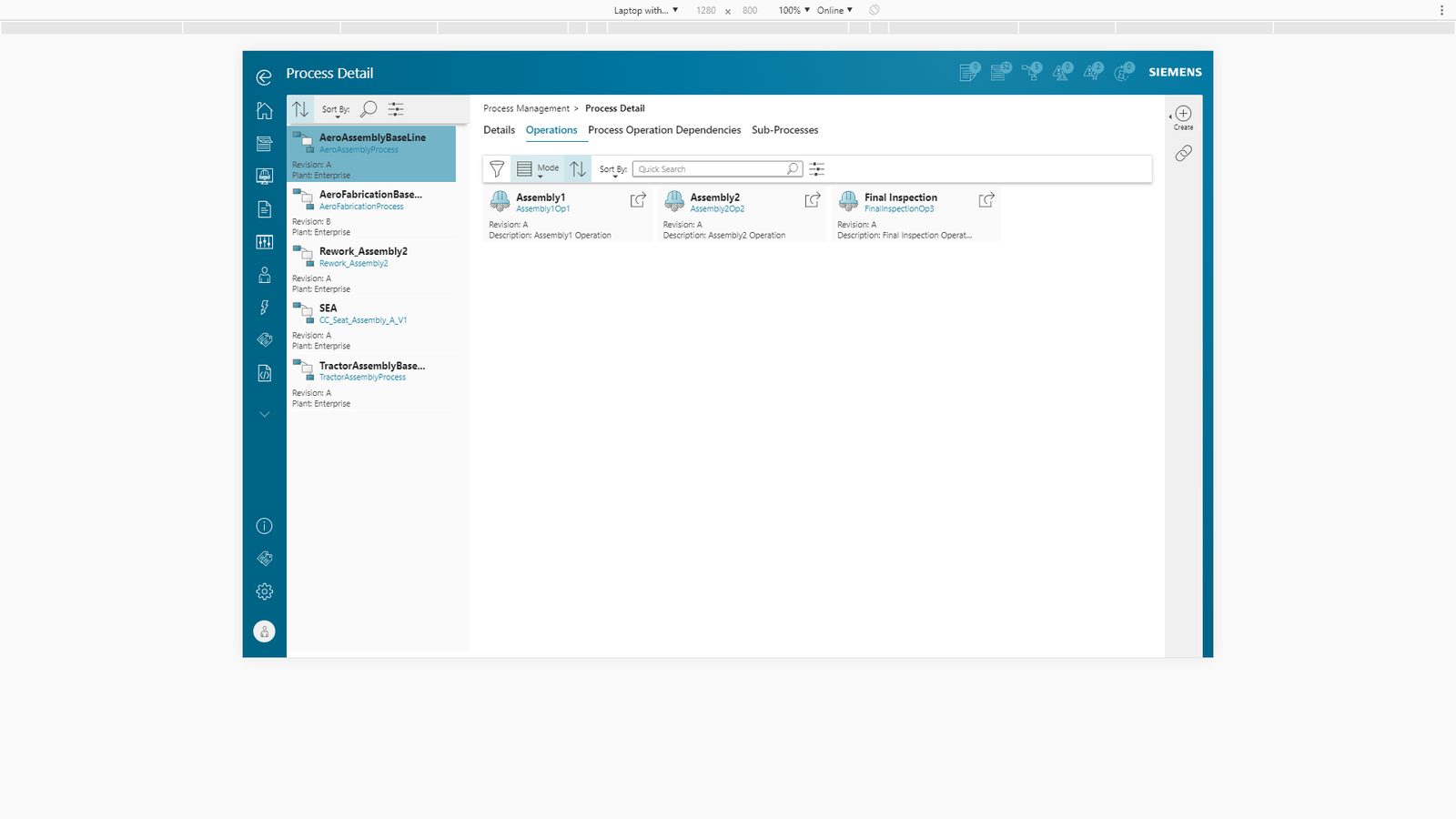1456x819 pixels.
Task: Click the Create plus button
Action: coord(1183,117)
